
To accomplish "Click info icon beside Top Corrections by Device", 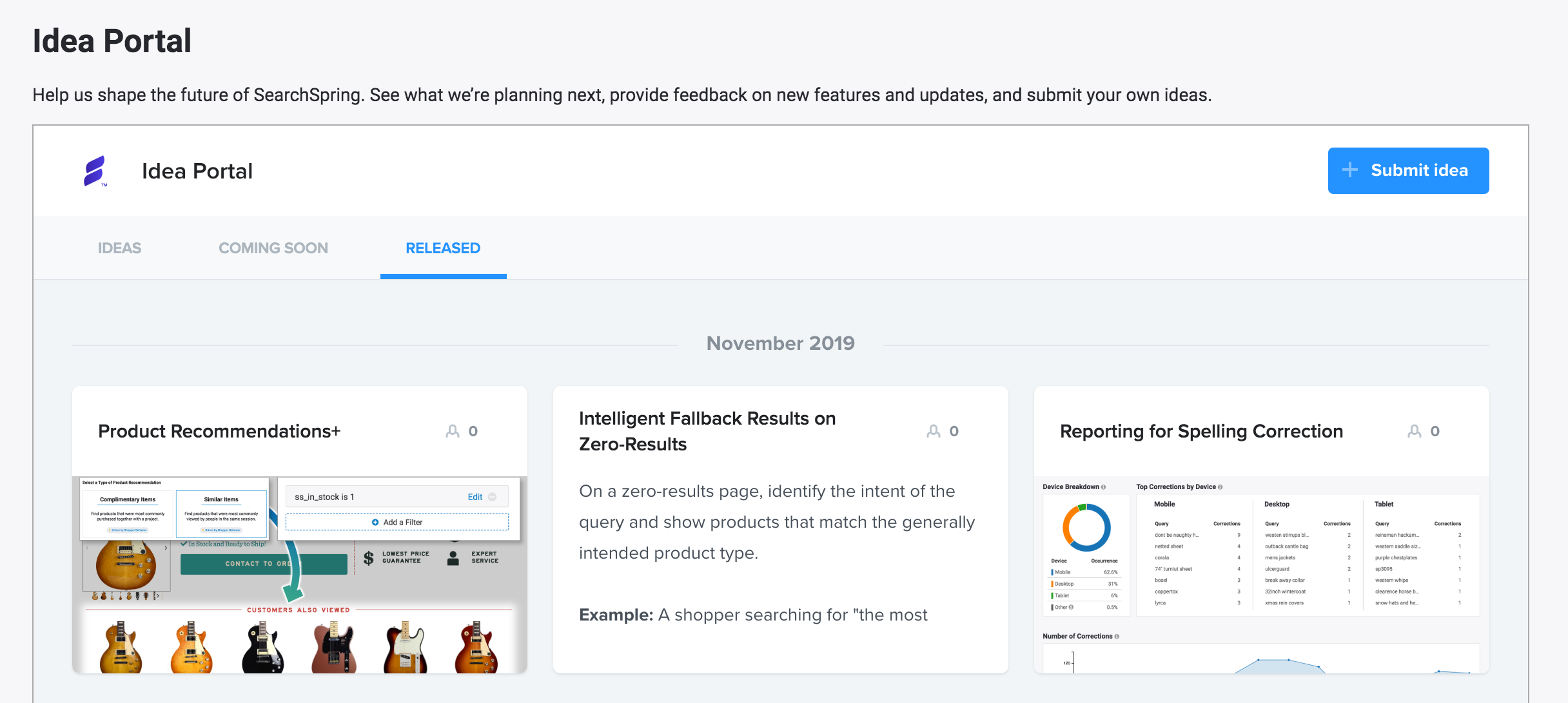I will [1220, 487].
